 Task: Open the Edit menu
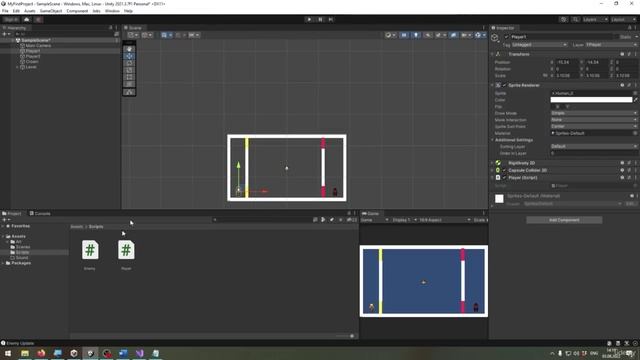pos(16,11)
